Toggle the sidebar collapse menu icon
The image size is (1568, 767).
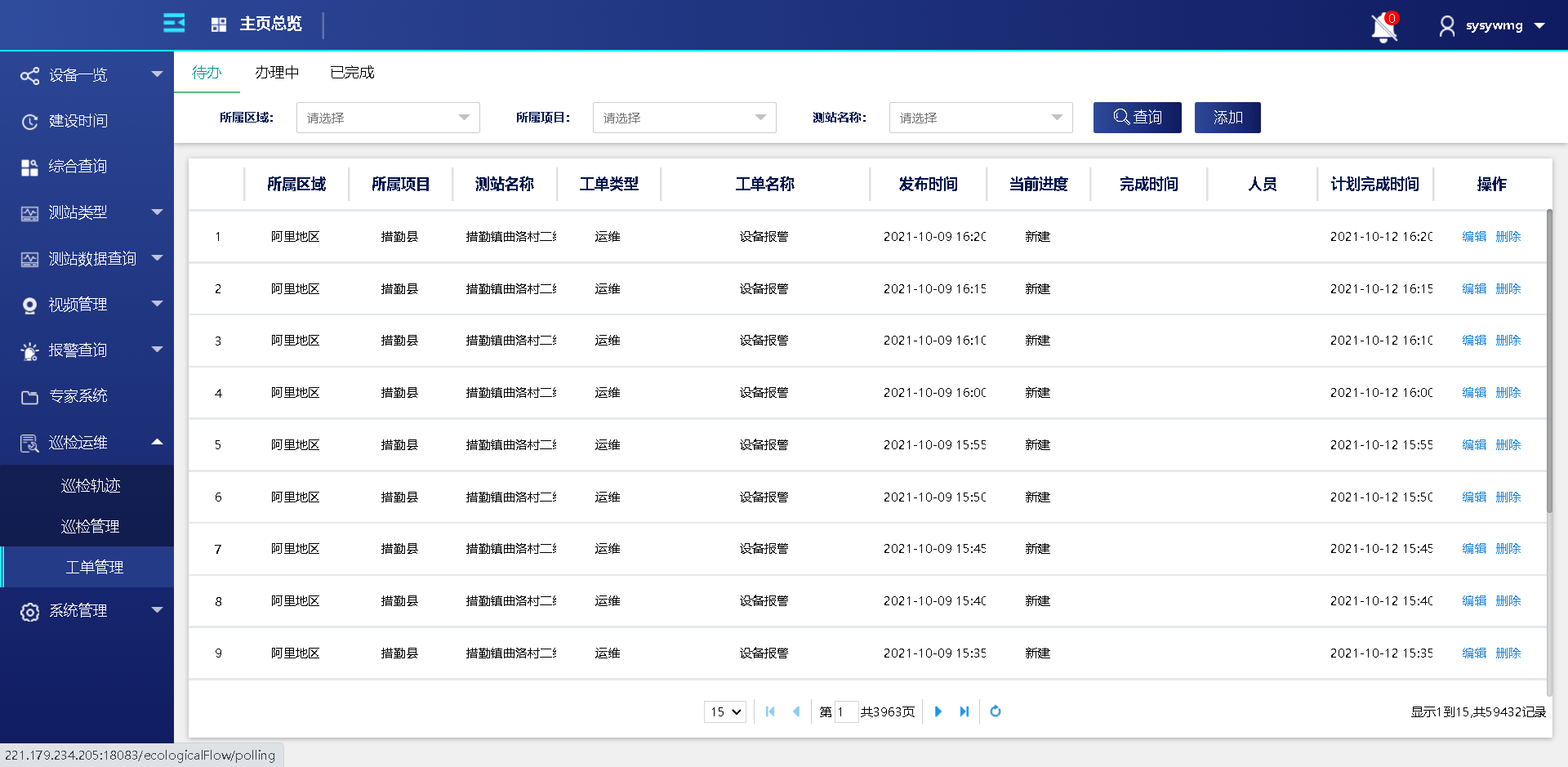(174, 24)
